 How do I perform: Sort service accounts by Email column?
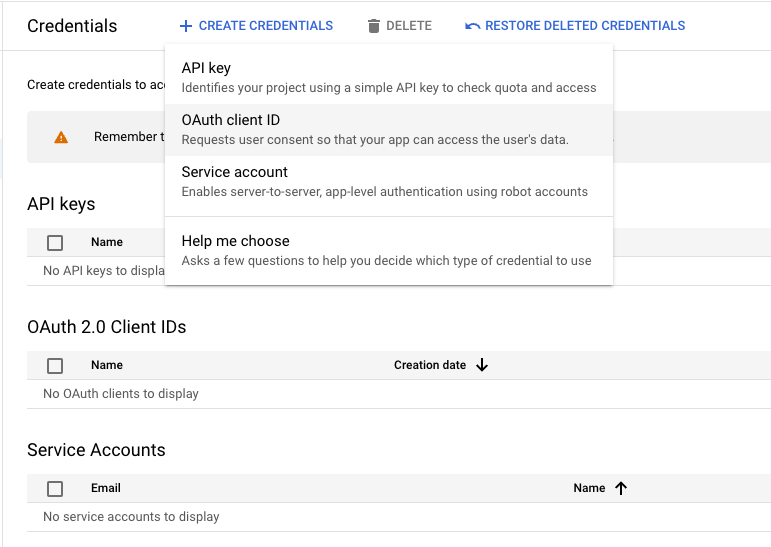pos(106,488)
